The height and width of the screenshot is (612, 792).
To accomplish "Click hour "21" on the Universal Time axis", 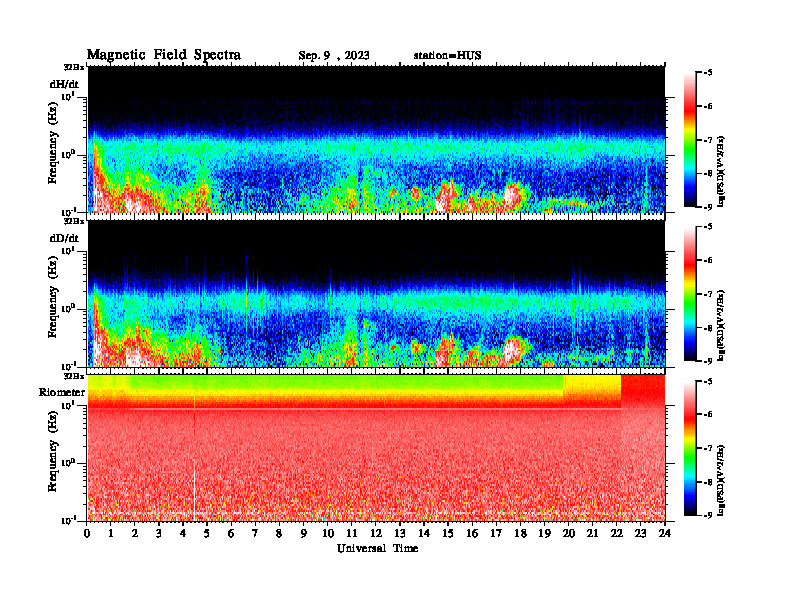I will click(x=592, y=534).
